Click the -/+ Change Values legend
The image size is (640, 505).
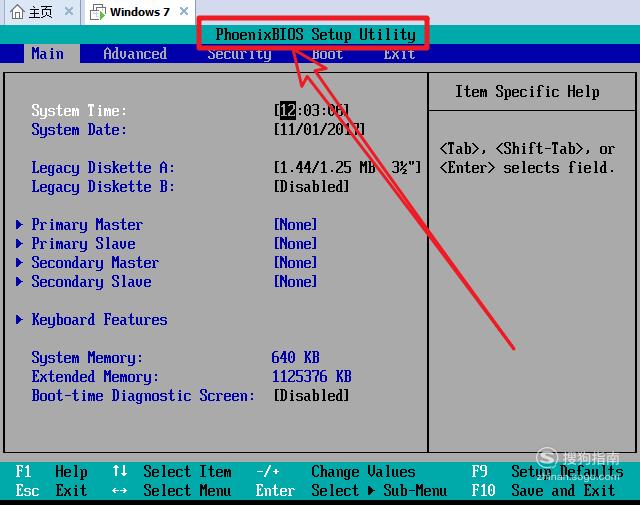(x=336, y=472)
